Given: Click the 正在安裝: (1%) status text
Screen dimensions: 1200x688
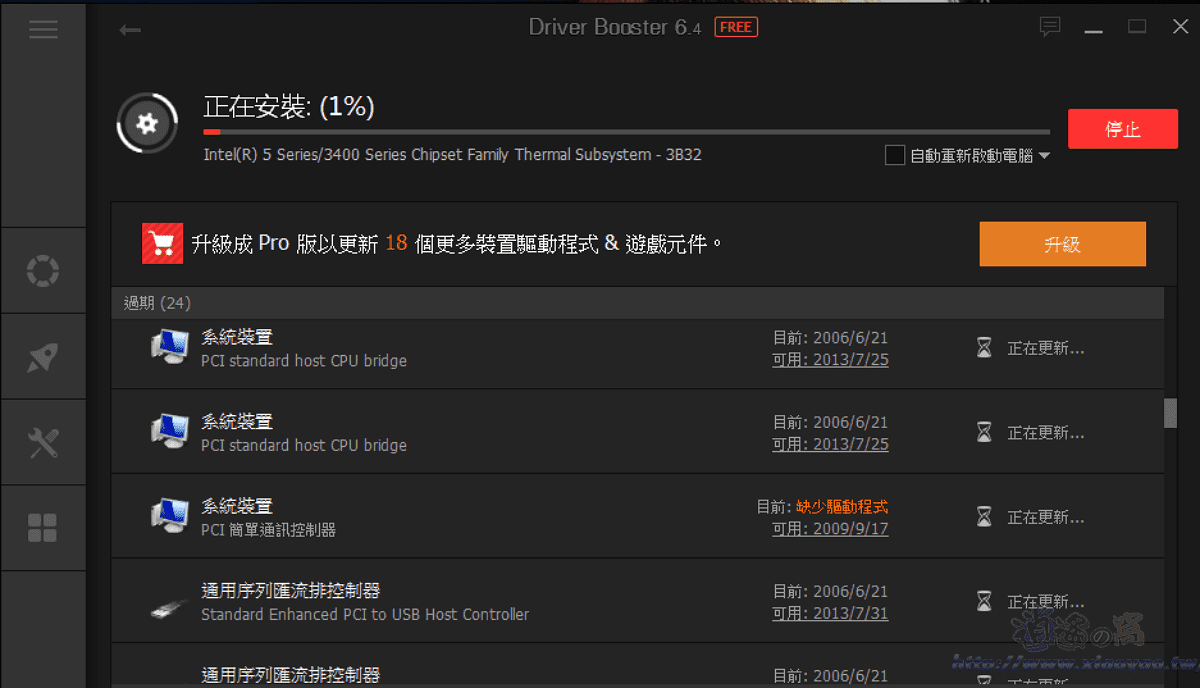Looking at the screenshot, I should (x=289, y=107).
